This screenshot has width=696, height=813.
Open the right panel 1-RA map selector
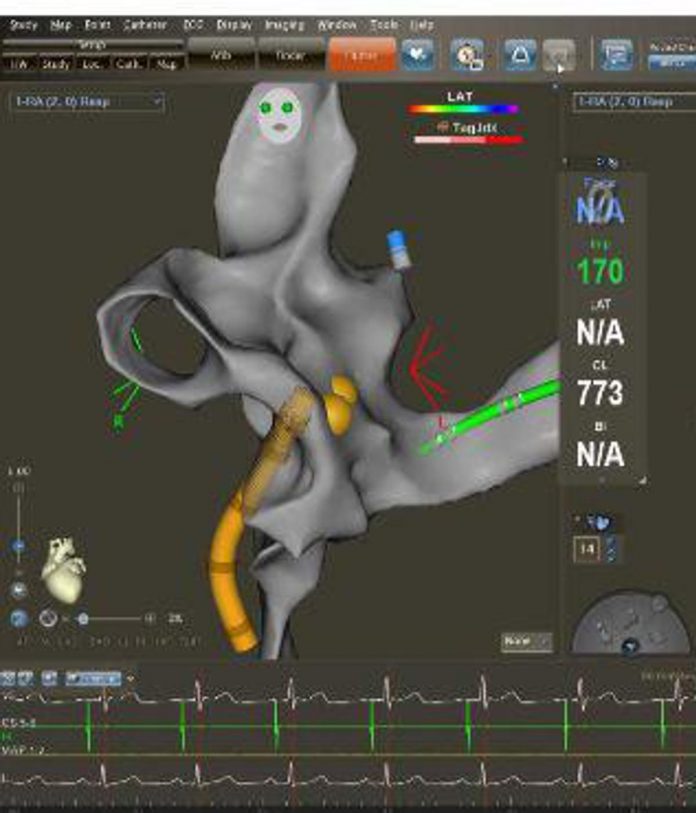[632, 102]
